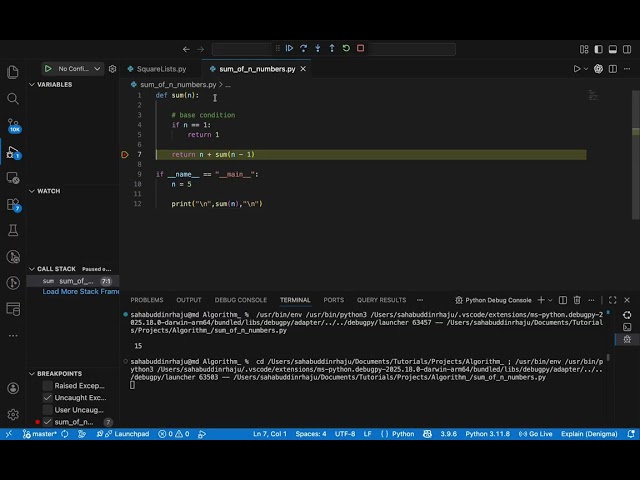Screen dimensions: 640x480
Task: Open the QUERY RESULTS panel tab
Action: 381,300
